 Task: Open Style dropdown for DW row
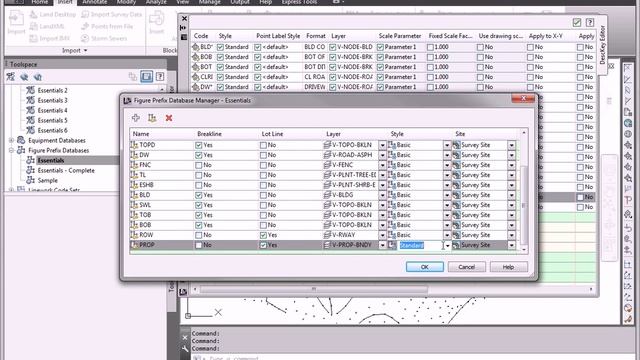[x=447, y=155]
